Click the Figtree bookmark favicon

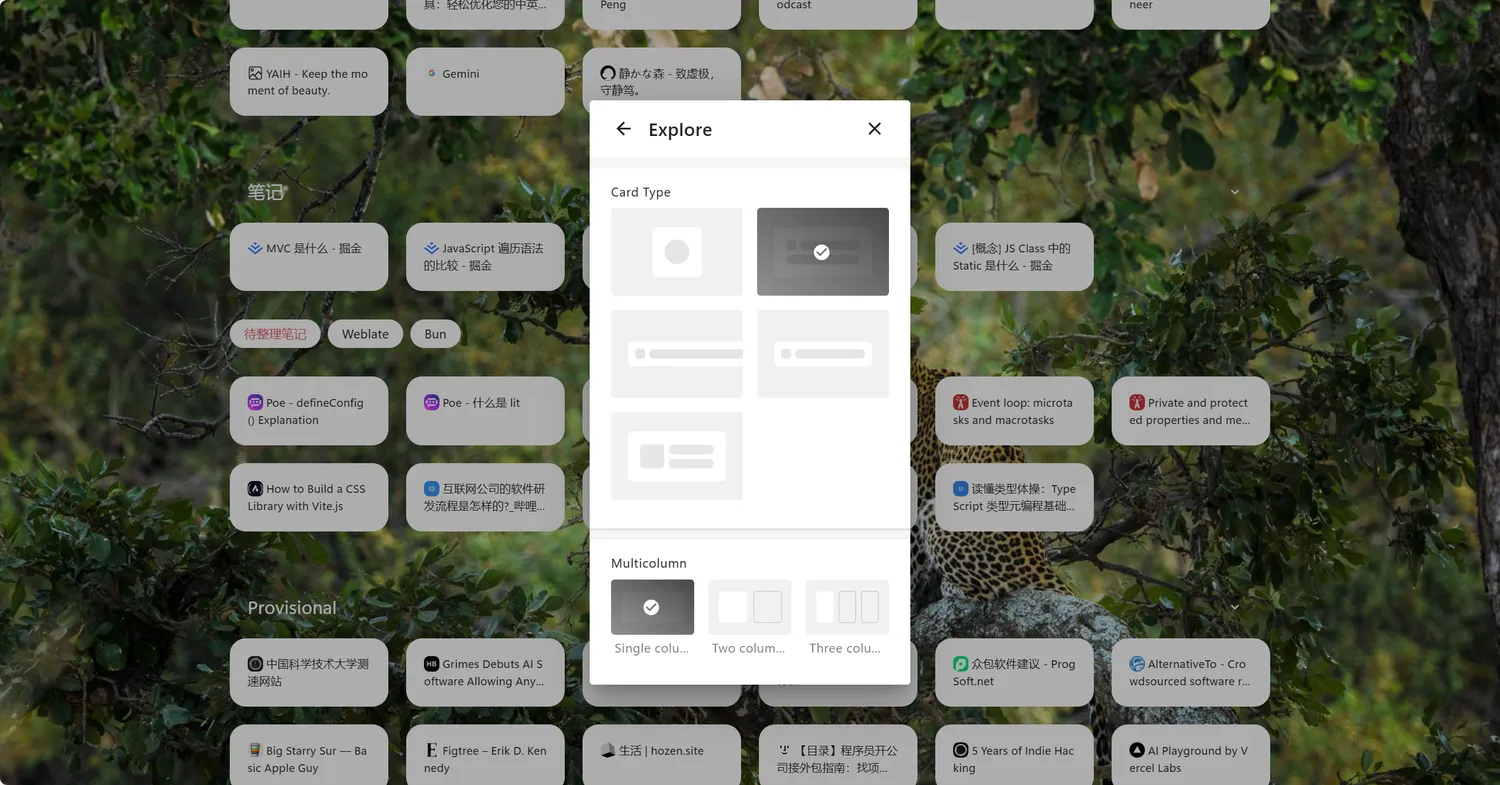(x=432, y=751)
